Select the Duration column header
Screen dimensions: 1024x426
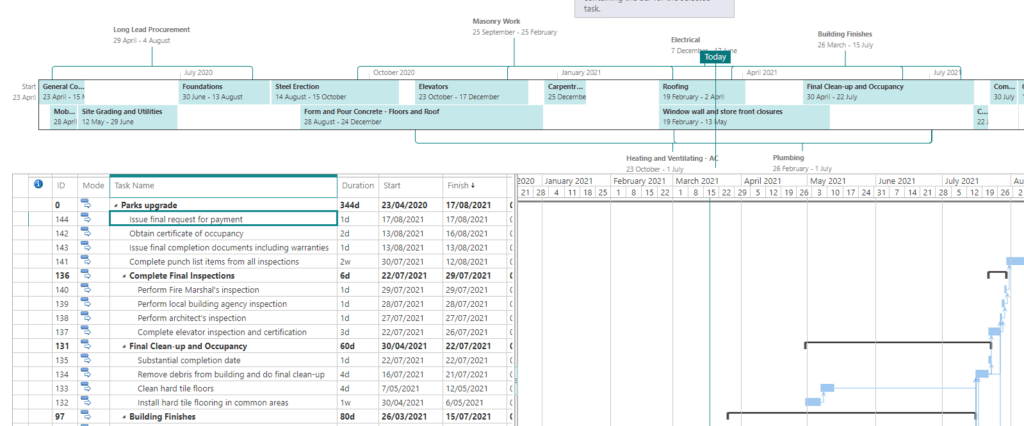pyautogui.click(x=357, y=185)
